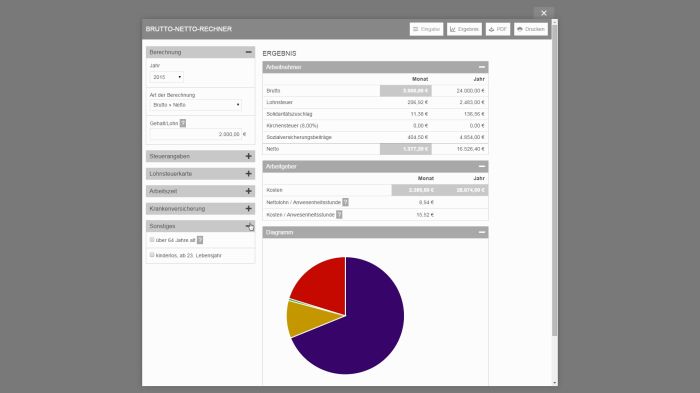Expand the Steuerangaben section plus icon

(249, 156)
